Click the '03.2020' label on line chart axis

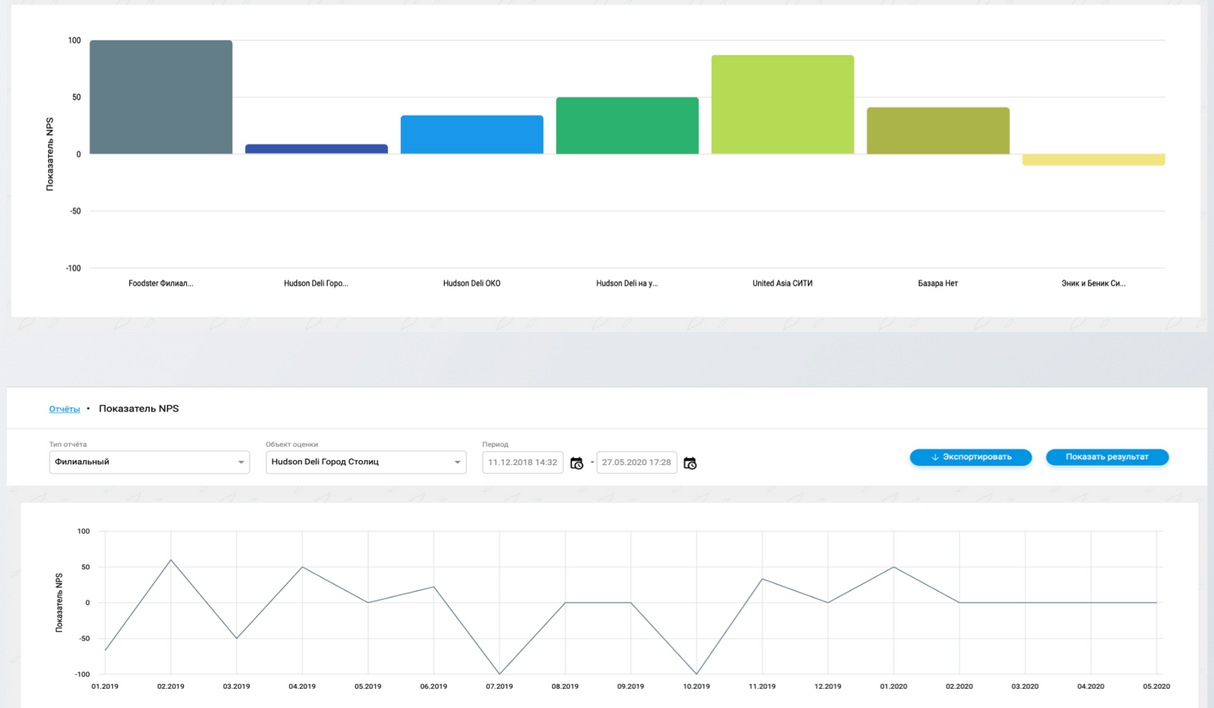(x=1025, y=687)
